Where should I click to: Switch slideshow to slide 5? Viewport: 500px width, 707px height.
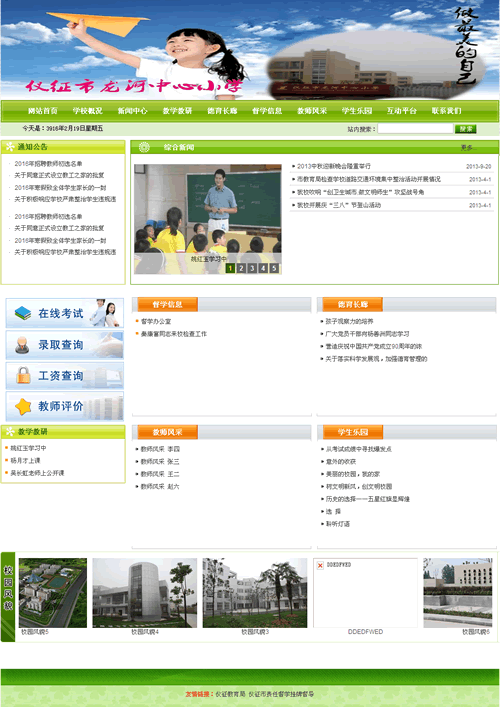click(274, 268)
